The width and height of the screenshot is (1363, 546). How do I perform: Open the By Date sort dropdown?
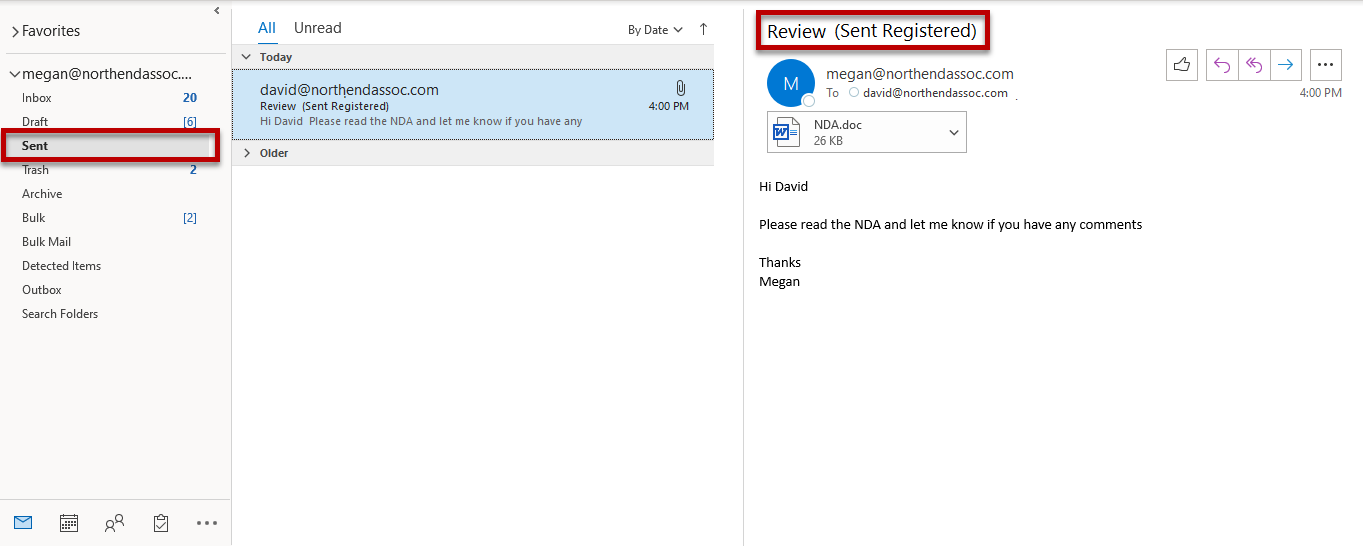click(655, 30)
